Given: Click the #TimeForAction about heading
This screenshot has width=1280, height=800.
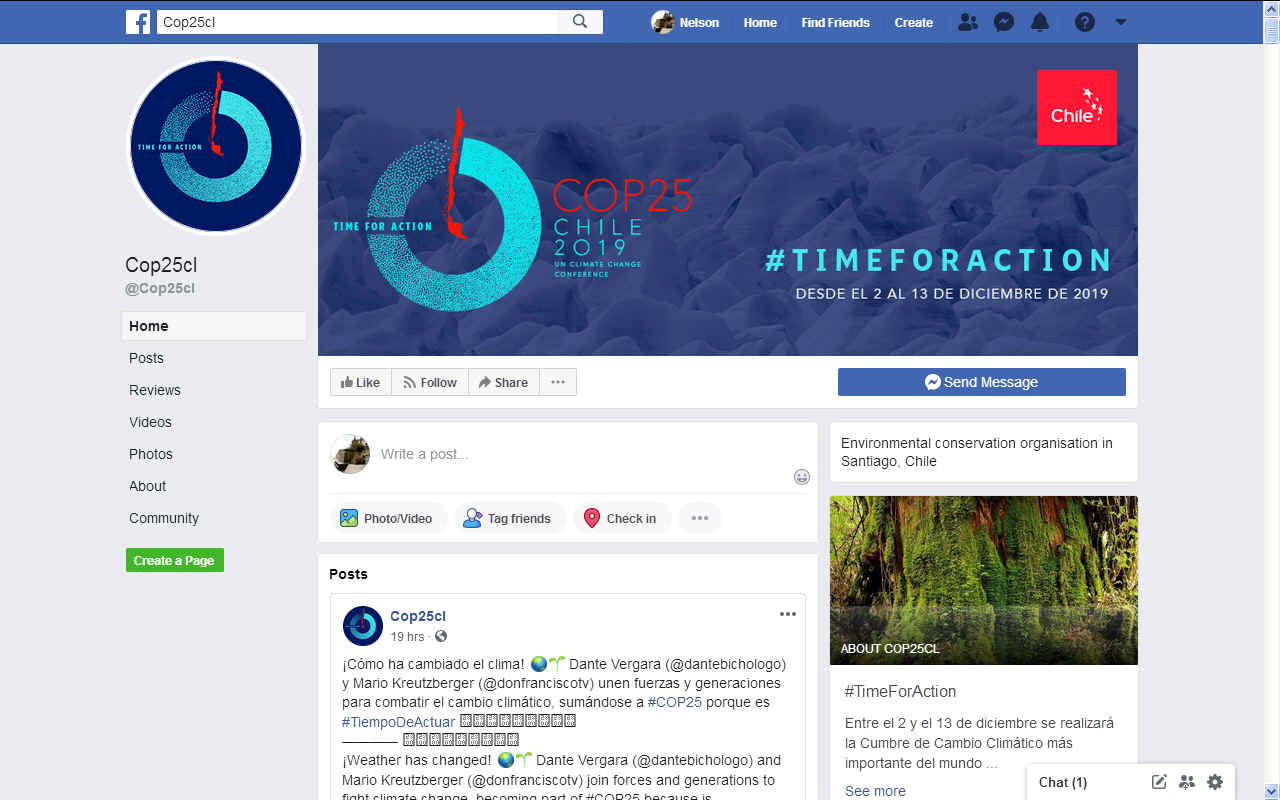Looking at the screenshot, I should click(900, 691).
